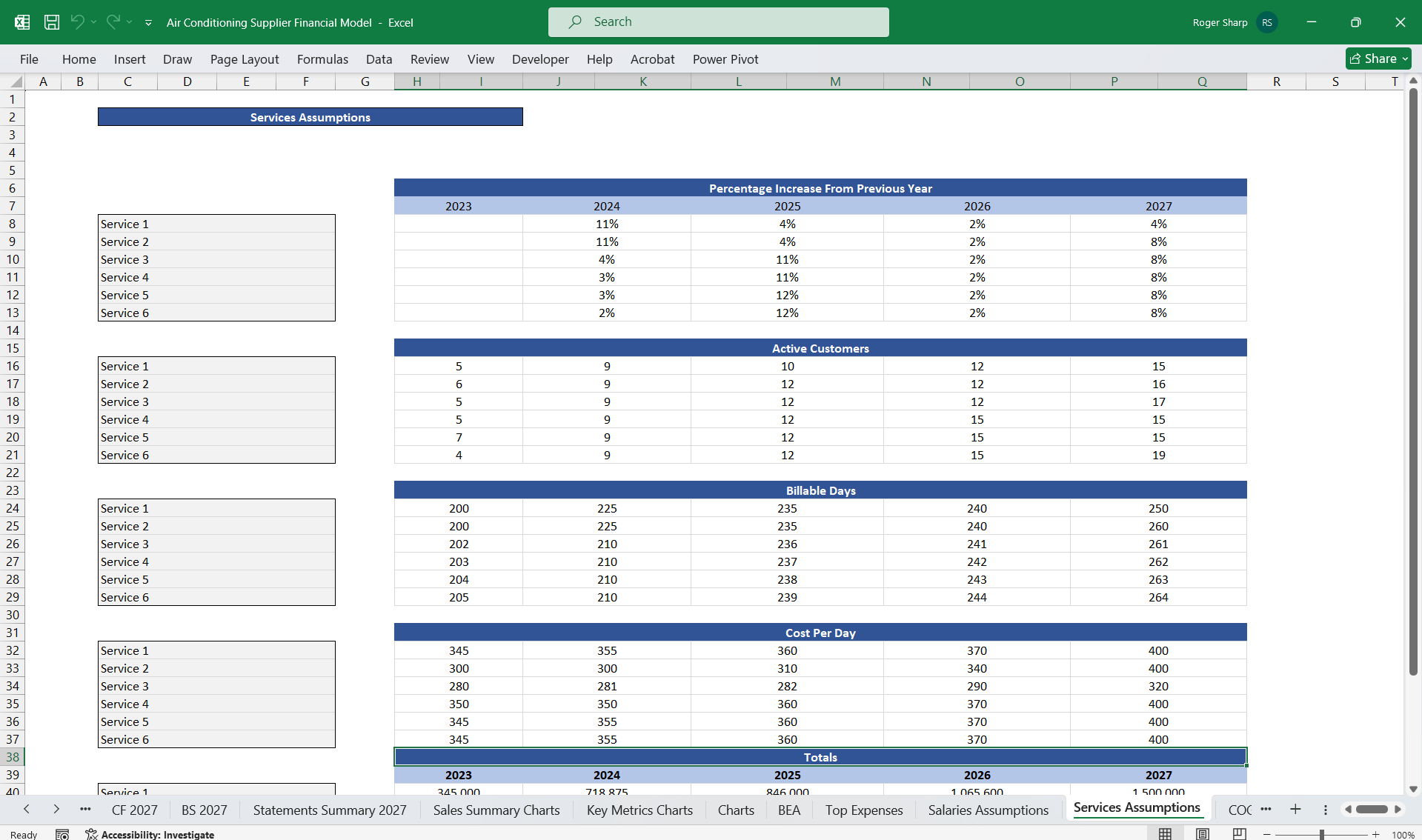The height and width of the screenshot is (840, 1422).
Task: Open the Sales Summary Charts sheet
Action: click(496, 810)
